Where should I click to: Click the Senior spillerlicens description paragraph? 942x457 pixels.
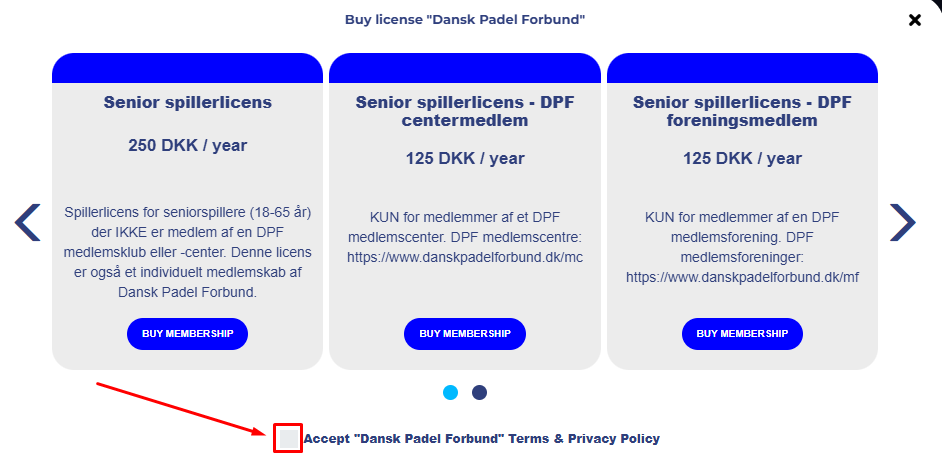pos(187,252)
